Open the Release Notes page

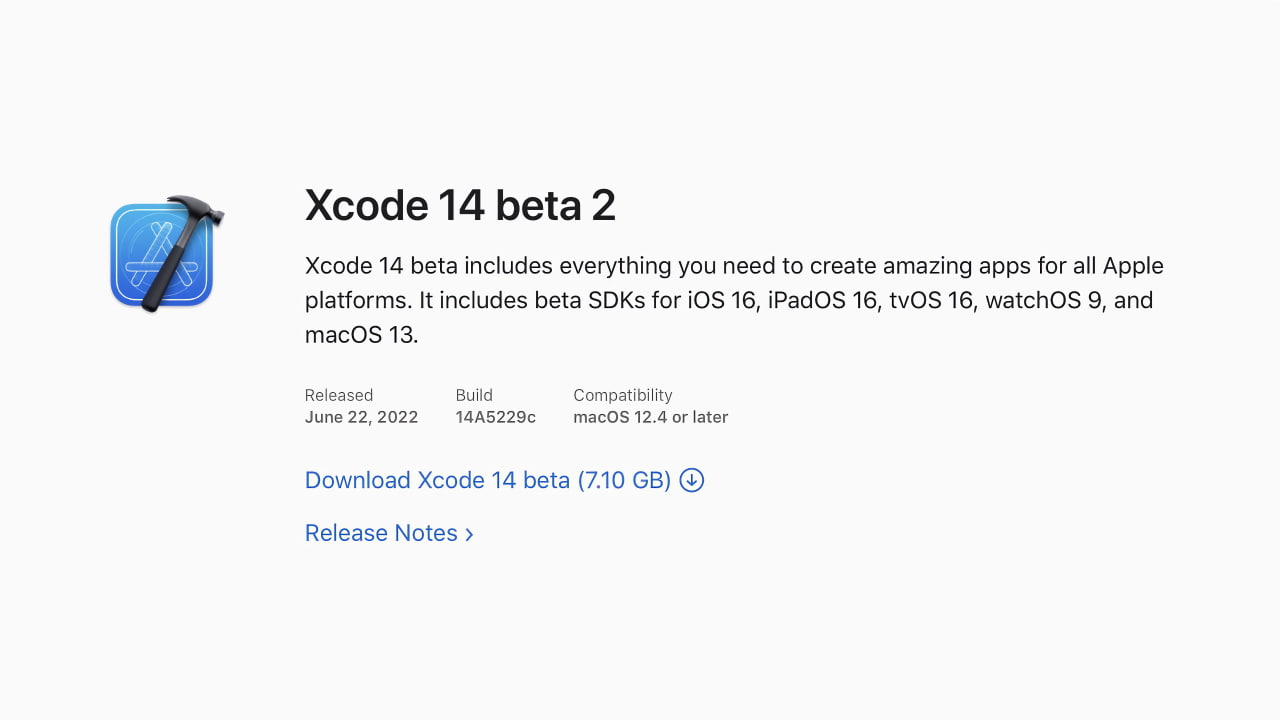pos(381,533)
